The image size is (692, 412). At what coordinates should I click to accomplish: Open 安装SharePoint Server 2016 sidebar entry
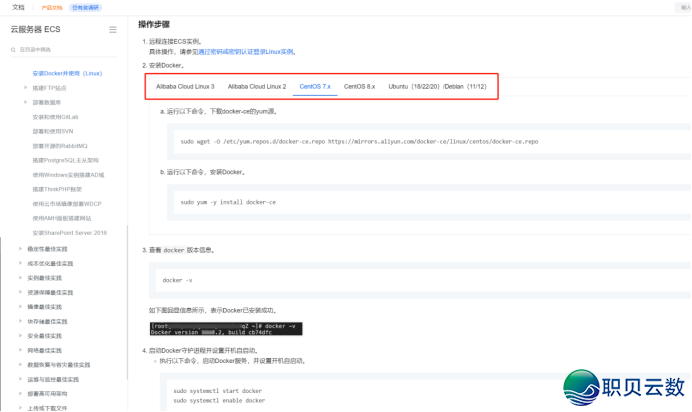[x=69, y=233]
